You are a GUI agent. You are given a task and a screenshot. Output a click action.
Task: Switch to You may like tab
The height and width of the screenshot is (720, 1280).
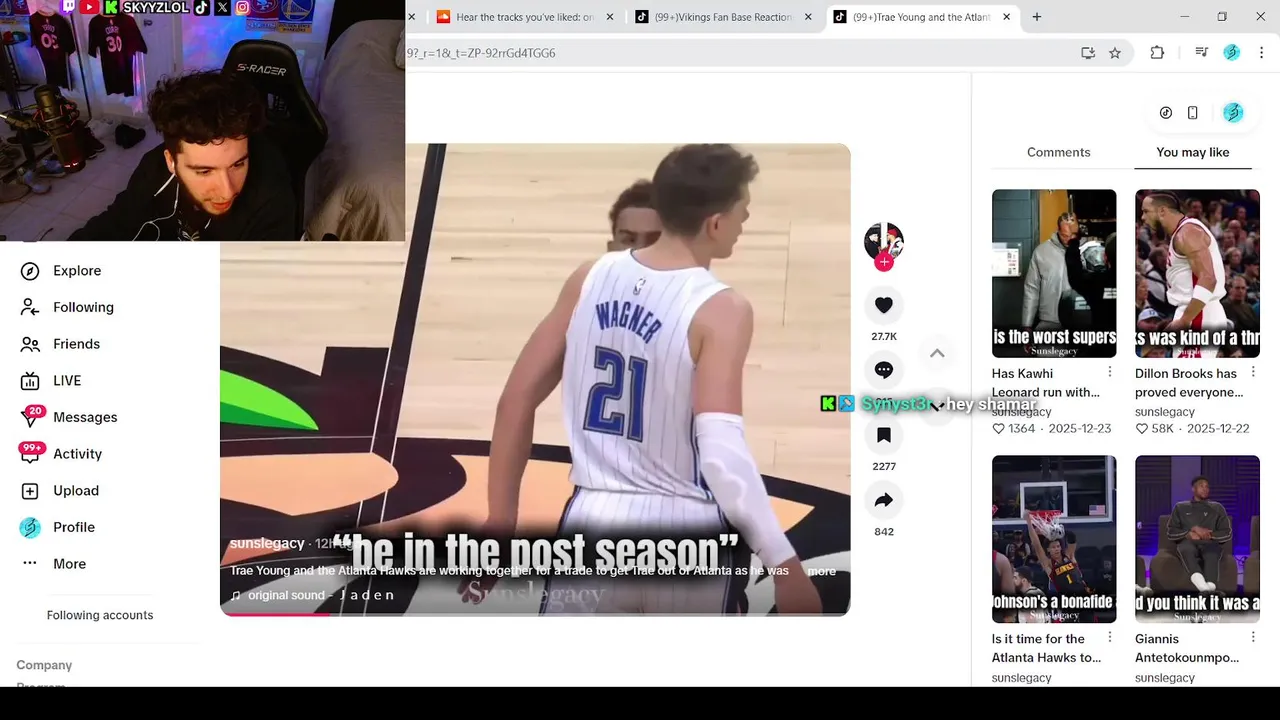pos(1193,152)
